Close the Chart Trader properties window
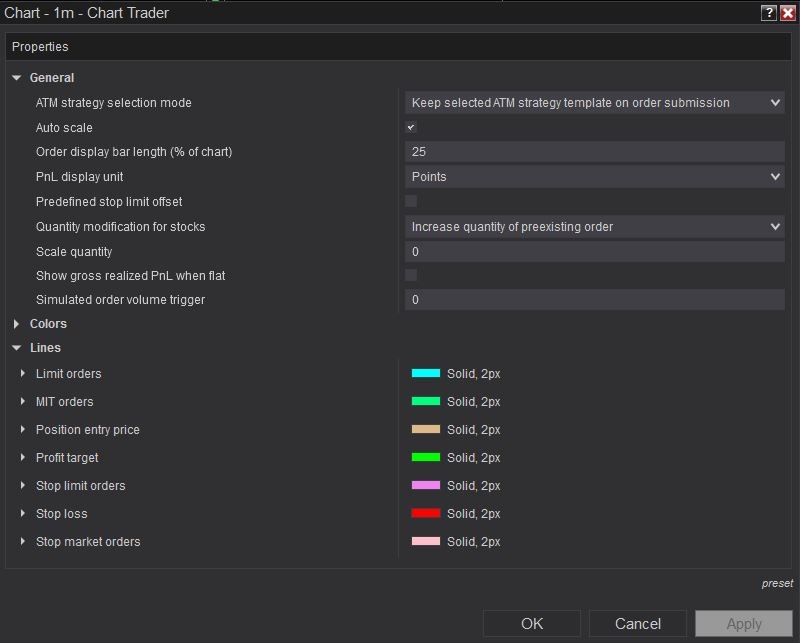Screen dimensions: 800x643 pyautogui.click(x=788, y=13)
